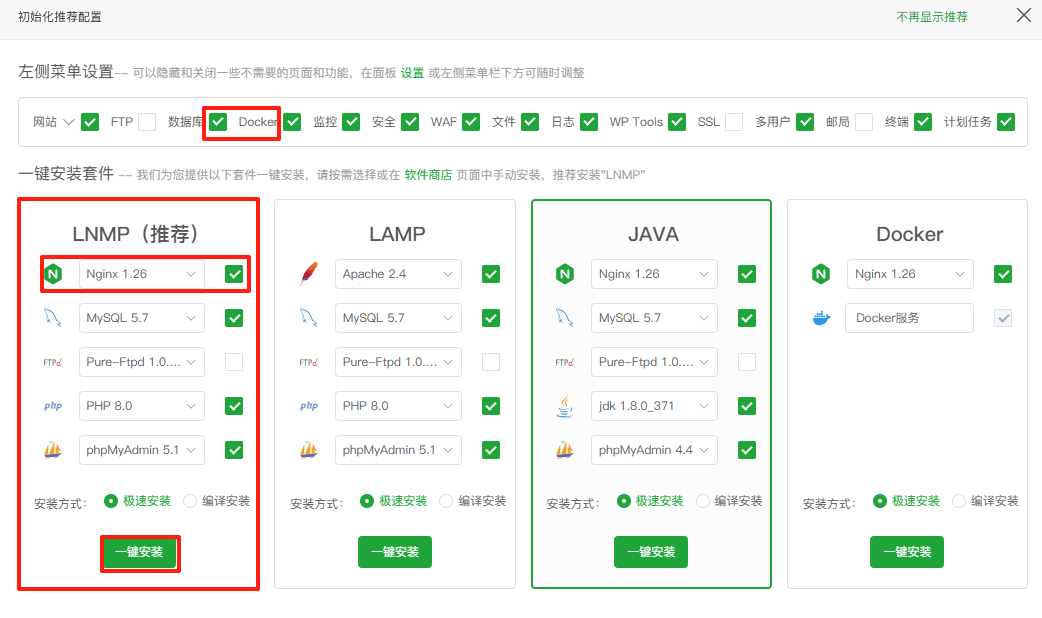Click the PHP icon in LNMP card
Image resolution: width=1042 pixels, height=618 pixels.
53,406
